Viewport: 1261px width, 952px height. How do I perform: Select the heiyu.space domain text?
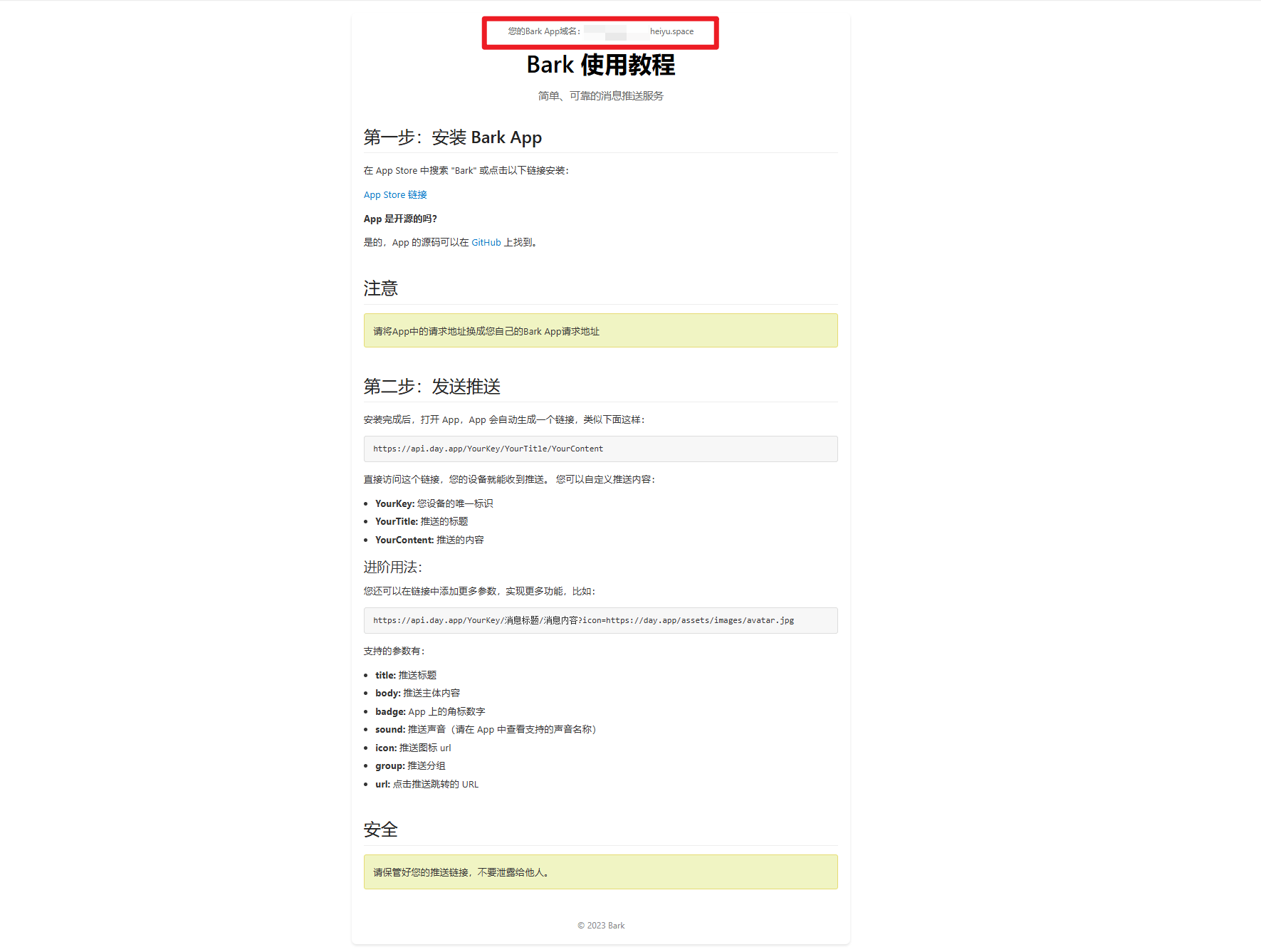671,31
